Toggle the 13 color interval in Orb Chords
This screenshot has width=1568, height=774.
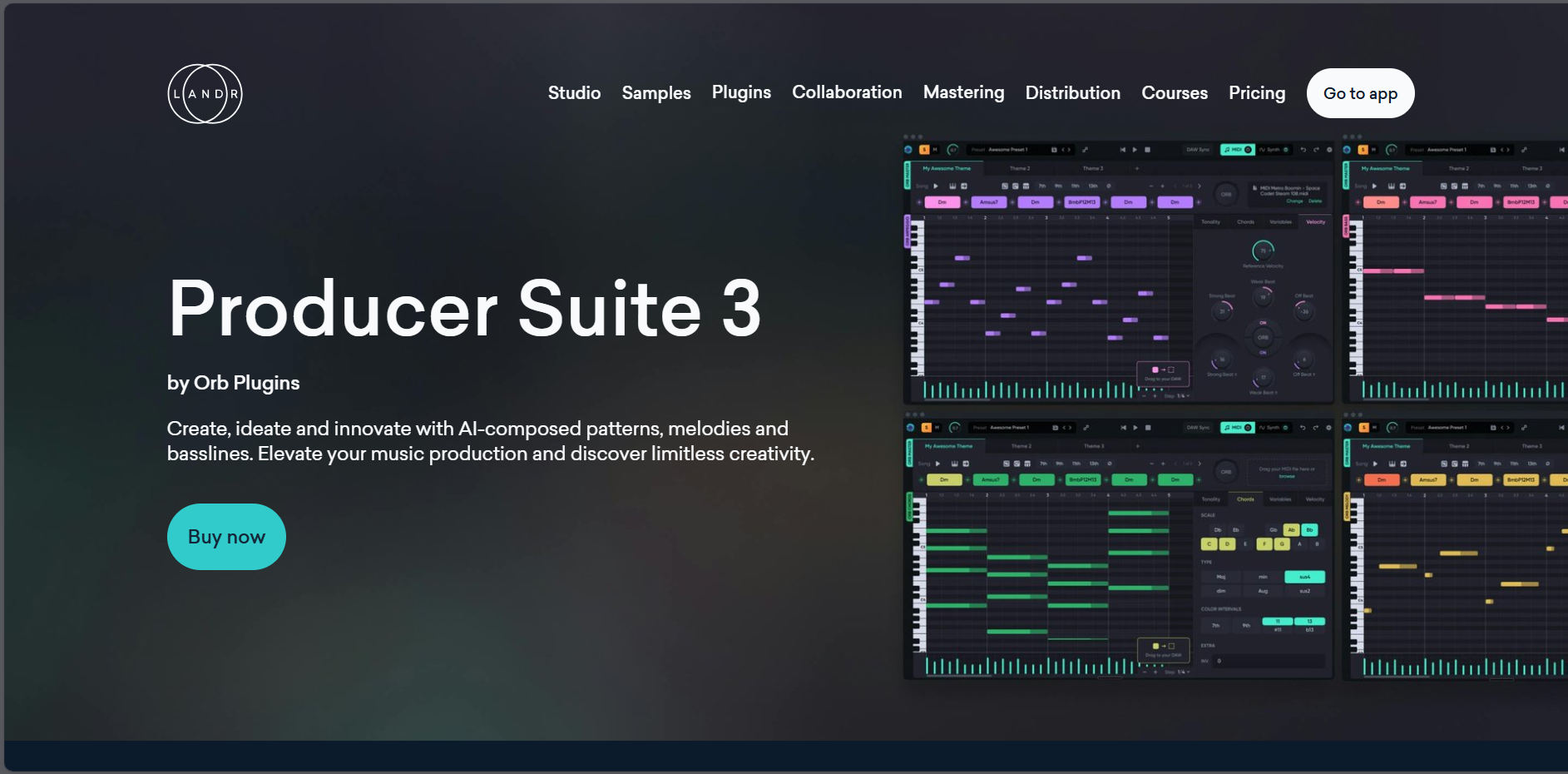[1309, 622]
